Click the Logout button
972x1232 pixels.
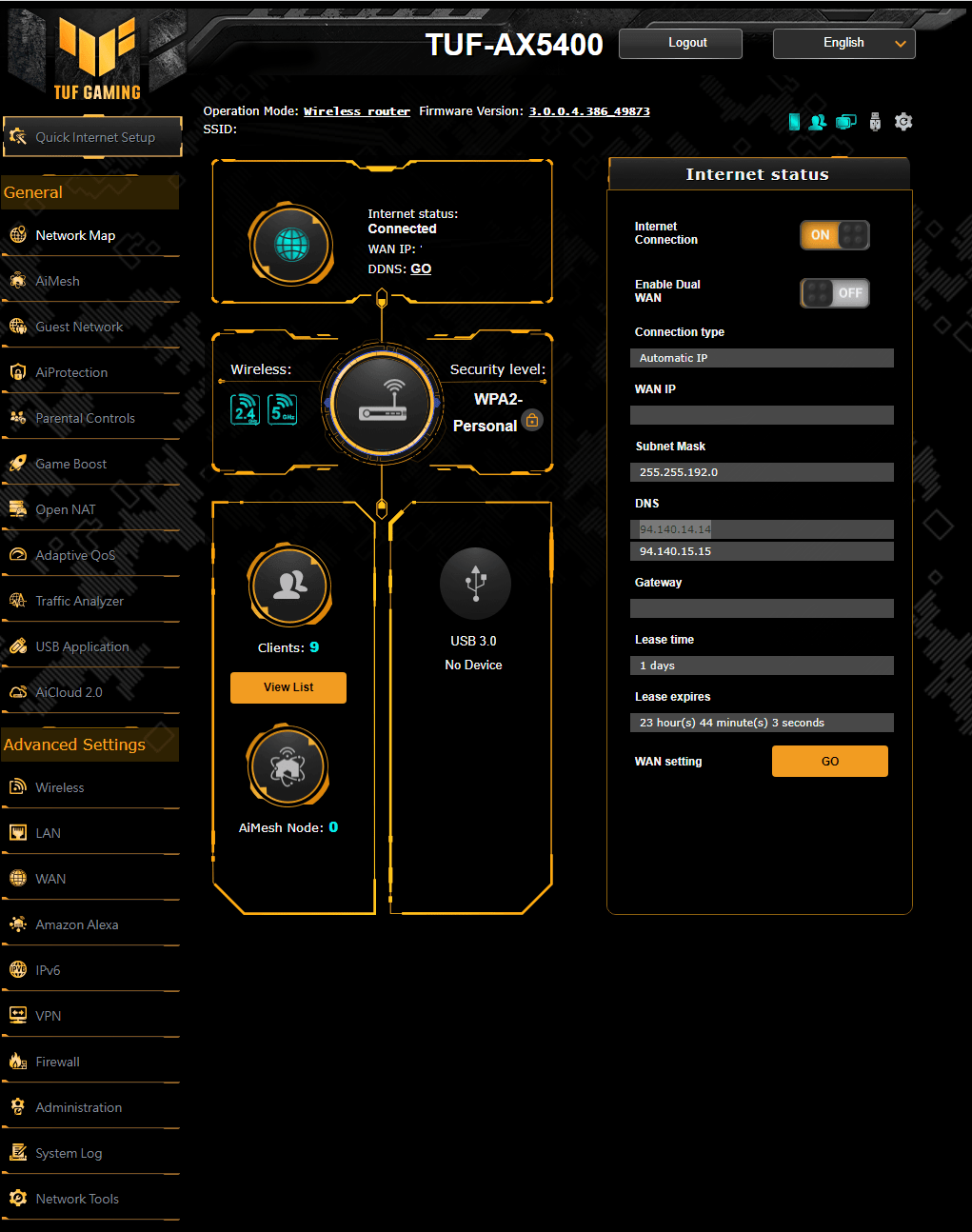tap(680, 44)
